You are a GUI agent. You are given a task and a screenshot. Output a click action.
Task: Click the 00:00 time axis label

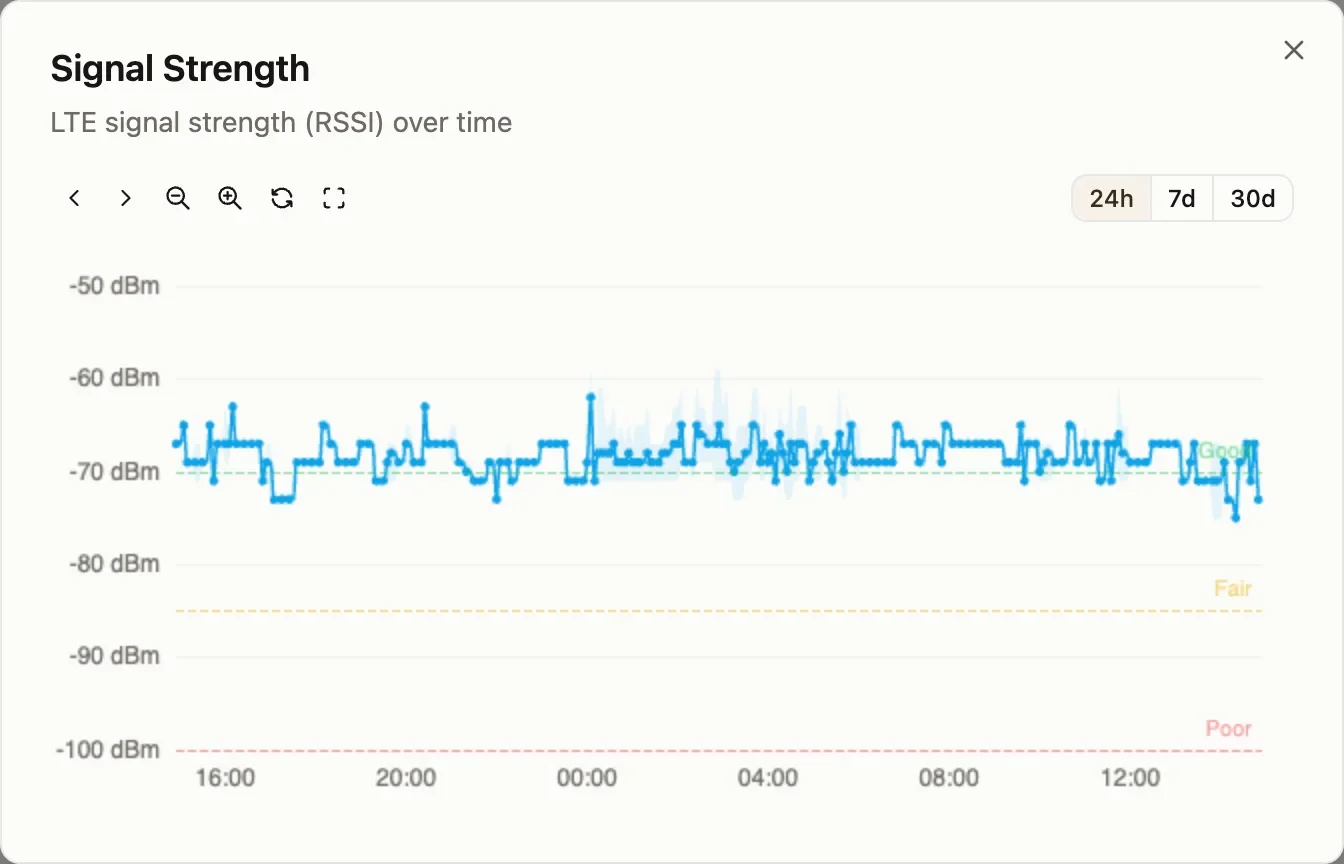[x=587, y=777]
